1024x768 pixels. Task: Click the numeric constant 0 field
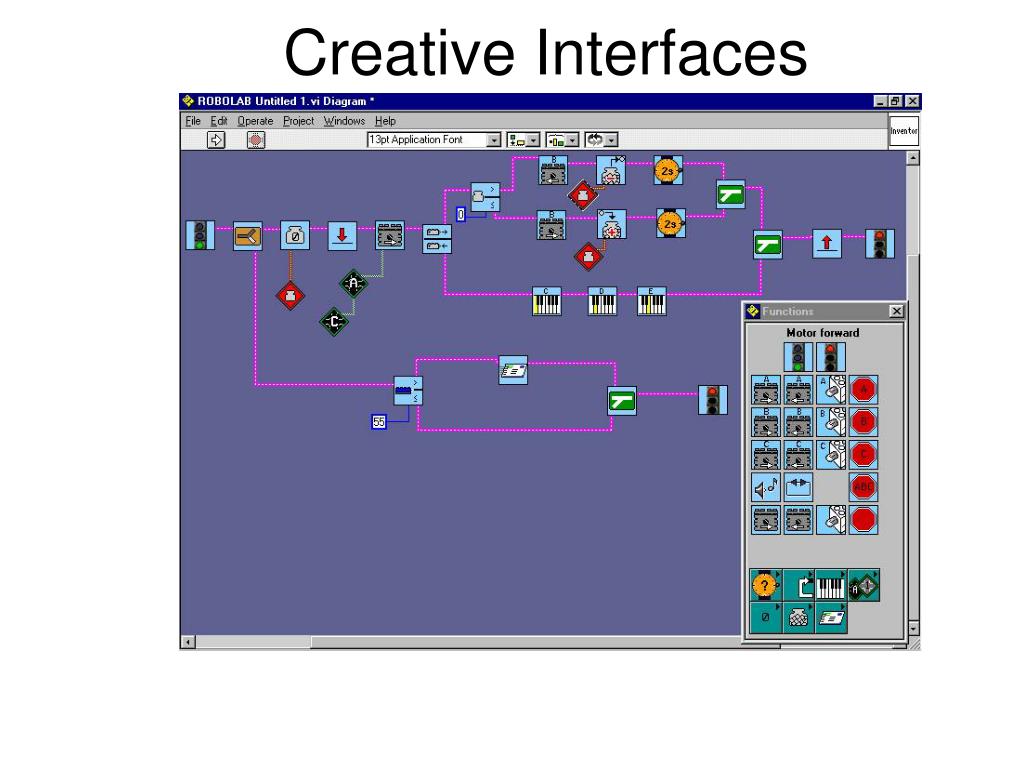(x=460, y=214)
